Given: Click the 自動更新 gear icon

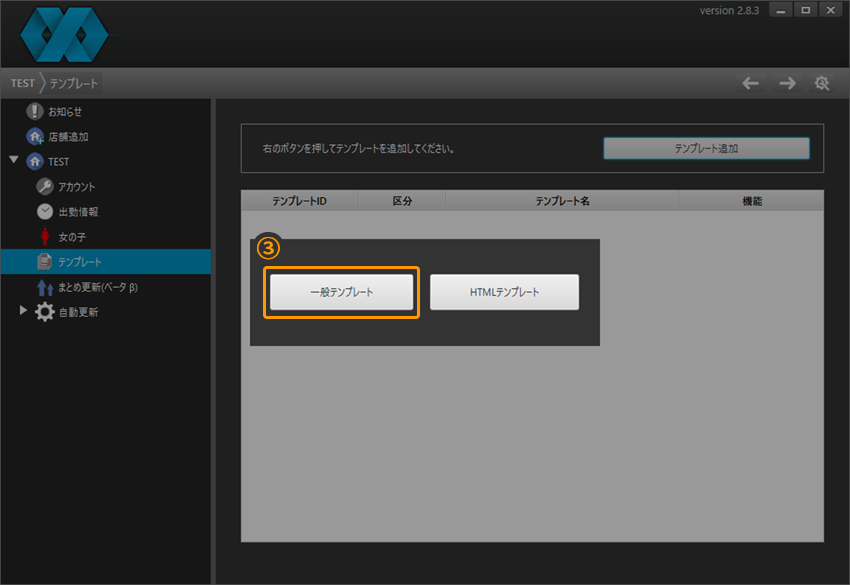Looking at the screenshot, I should (x=44, y=312).
